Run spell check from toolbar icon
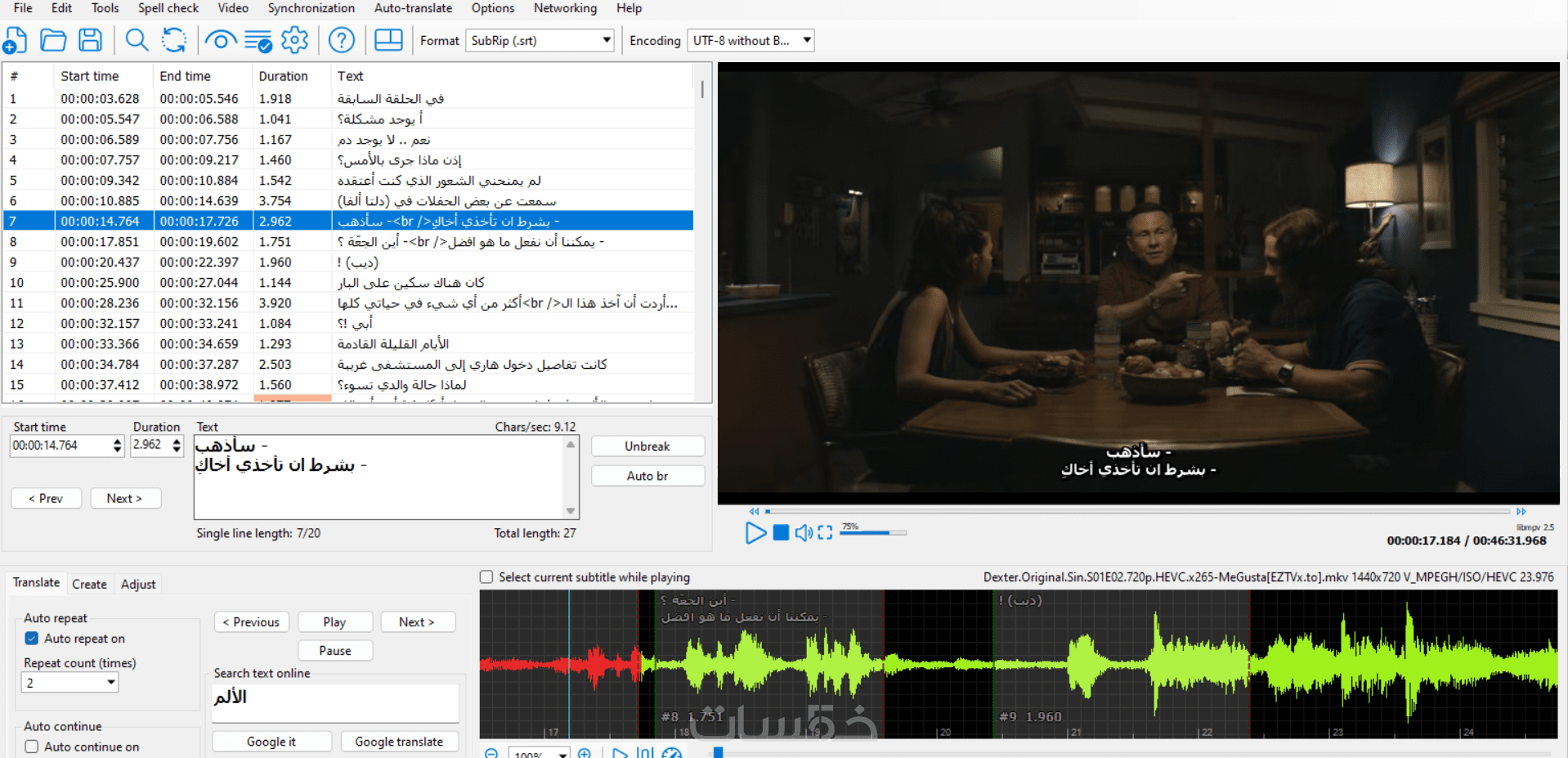 tap(258, 41)
